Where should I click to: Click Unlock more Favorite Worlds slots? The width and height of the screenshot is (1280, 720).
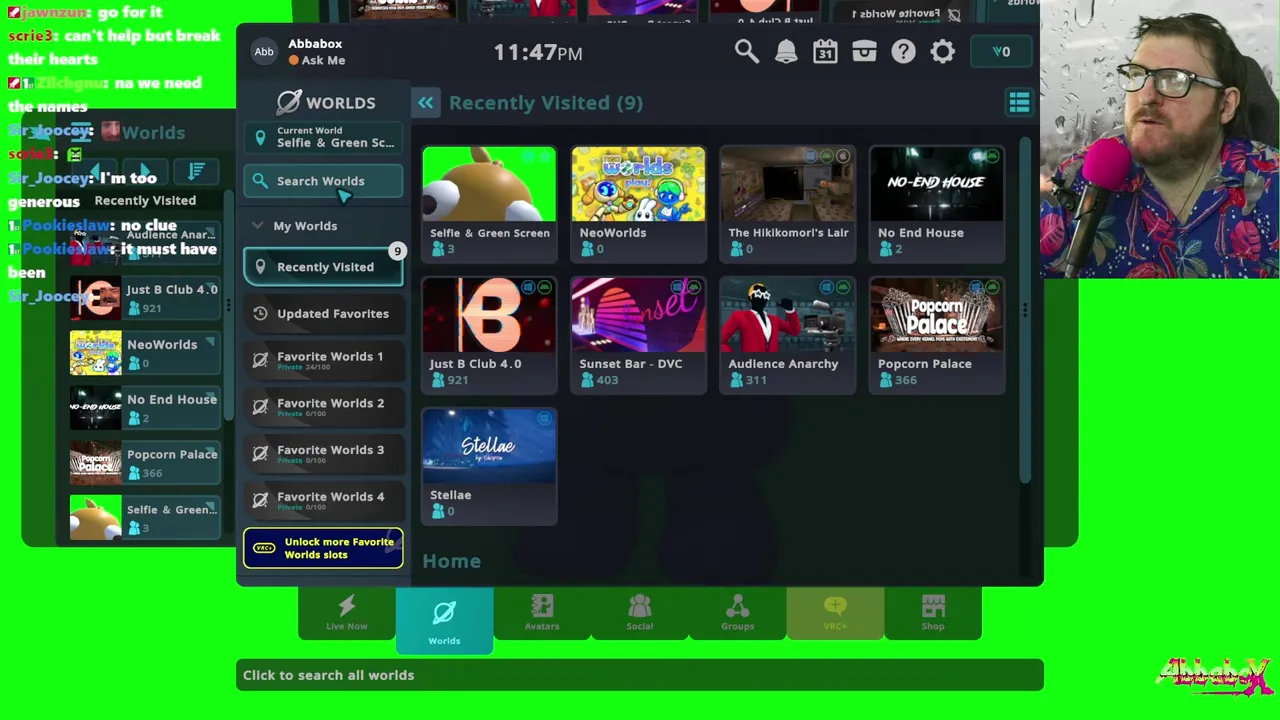[x=323, y=548]
